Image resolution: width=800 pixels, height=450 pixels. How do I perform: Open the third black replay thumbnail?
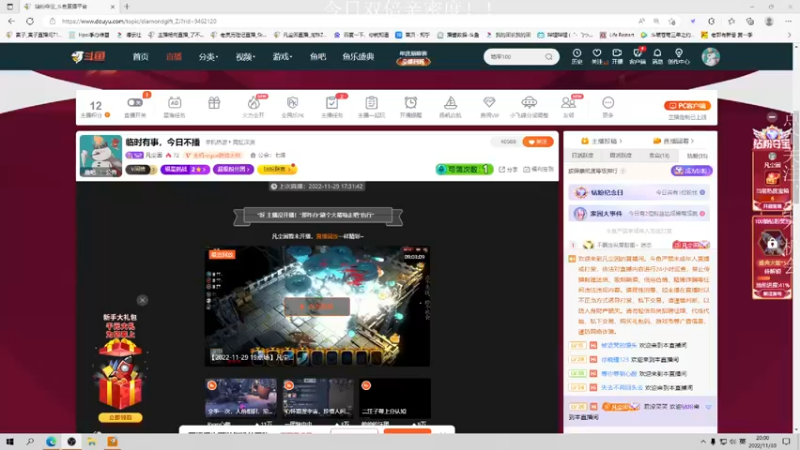pos(394,398)
